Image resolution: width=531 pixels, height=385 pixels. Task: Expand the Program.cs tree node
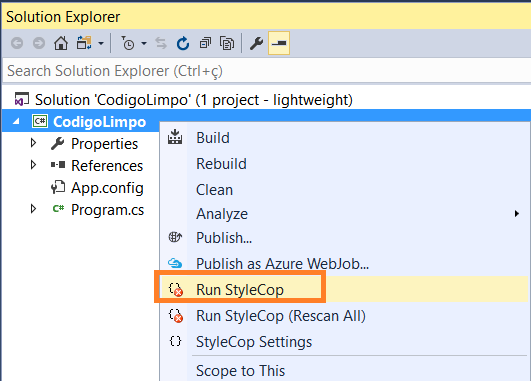[33, 209]
